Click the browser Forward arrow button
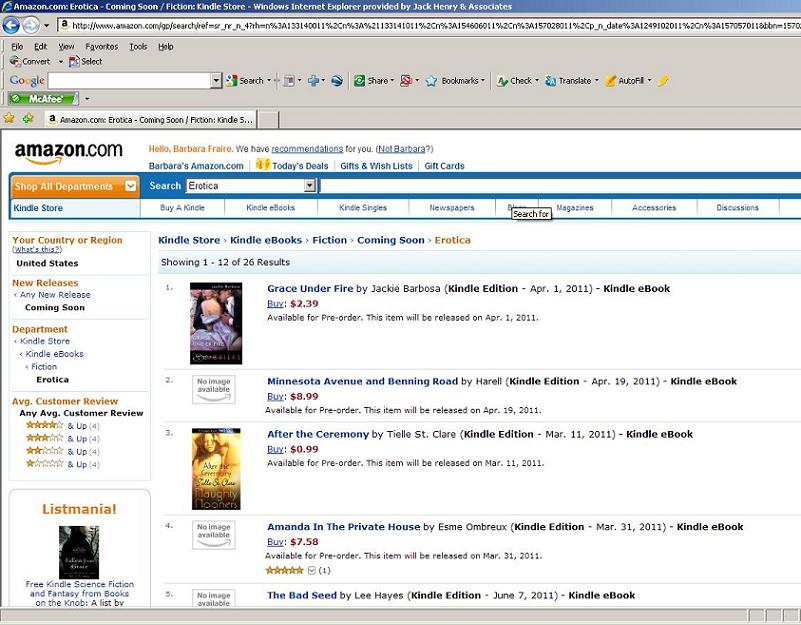Screen dimensions: 801x625 tap(31, 25)
